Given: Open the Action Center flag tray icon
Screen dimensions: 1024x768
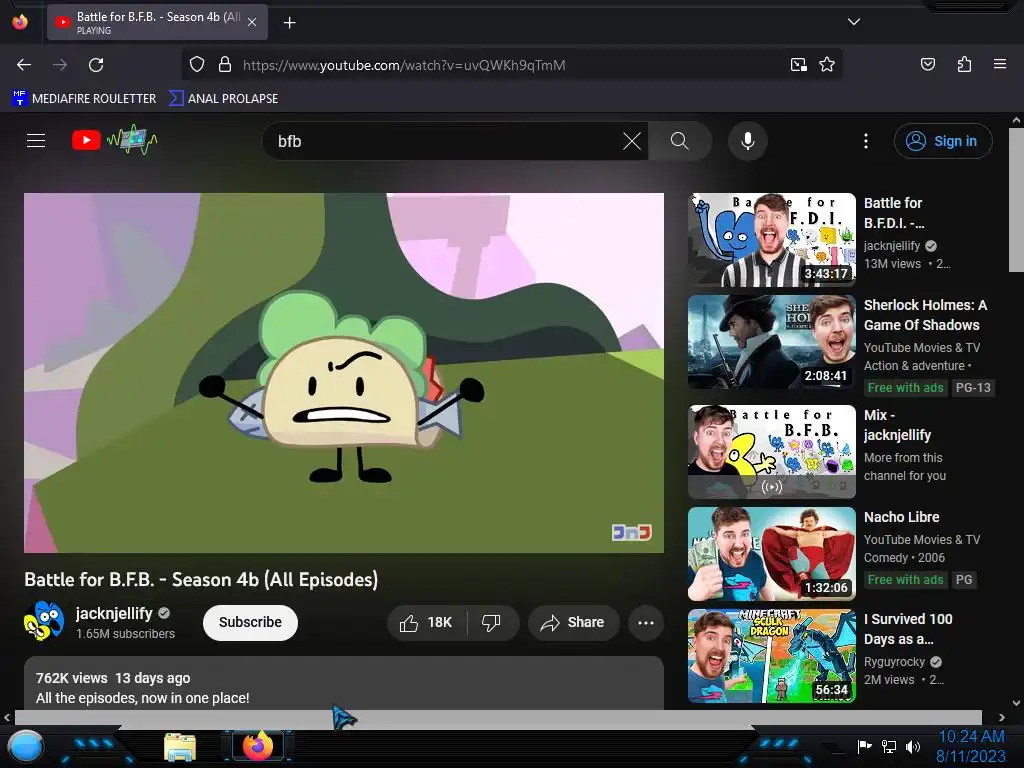Looking at the screenshot, I should pos(865,746).
